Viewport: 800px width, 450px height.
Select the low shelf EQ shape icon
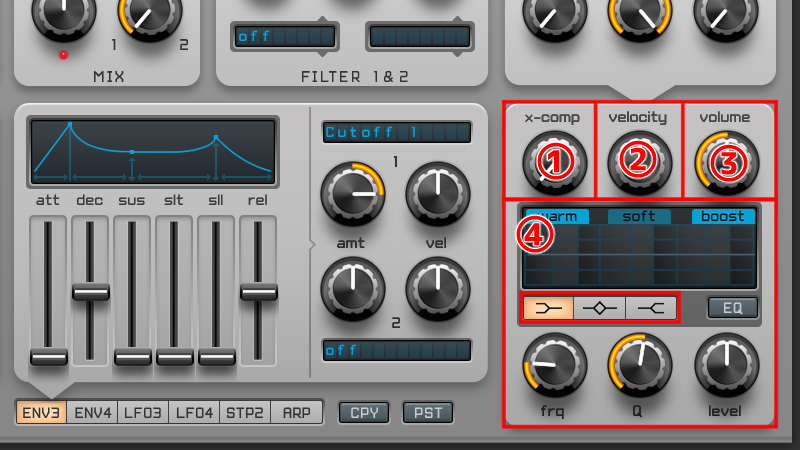click(x=548, y=308)
